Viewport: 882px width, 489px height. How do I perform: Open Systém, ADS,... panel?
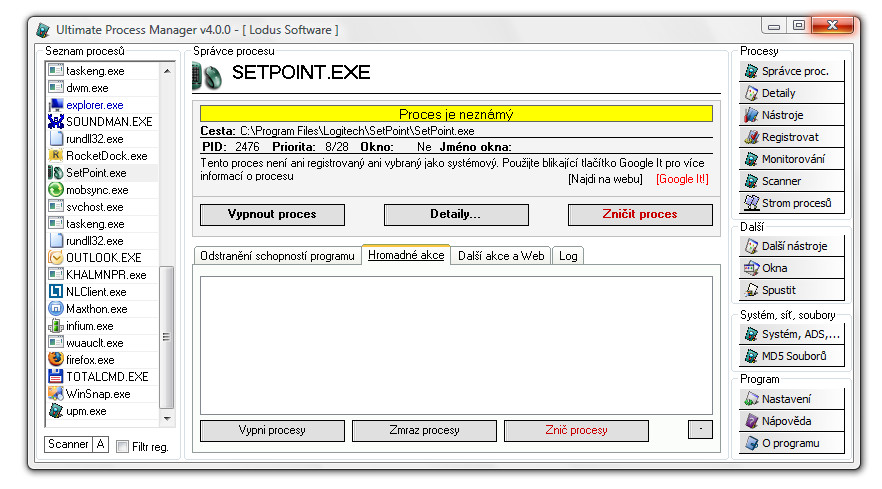point(791,334)
